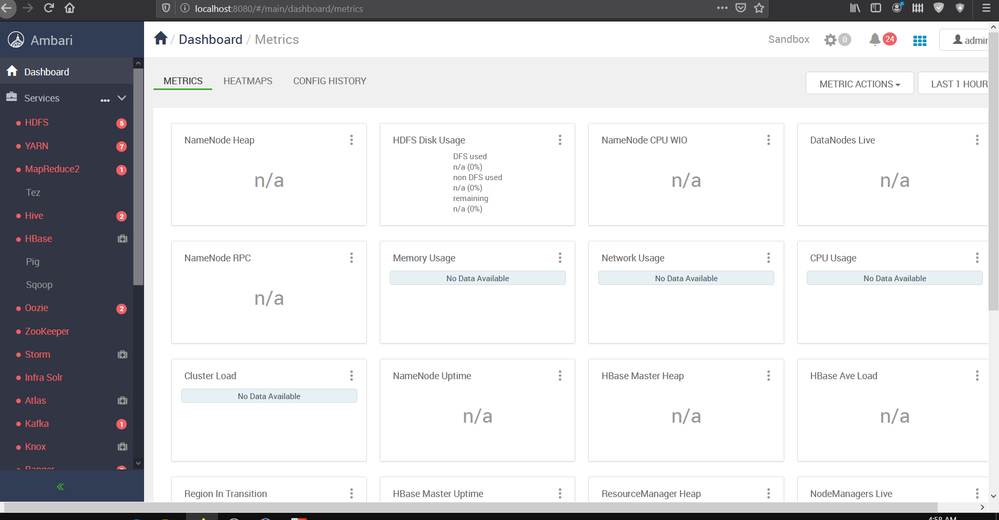Open CPU Usage widget options menu

(x=977, y=257)
